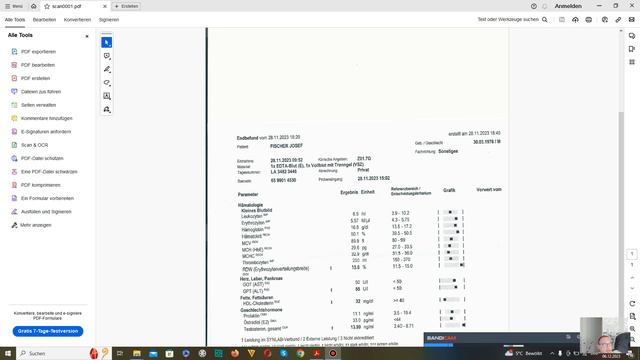Open Adobe Acrobat taskbar icon

coord(316,353)
